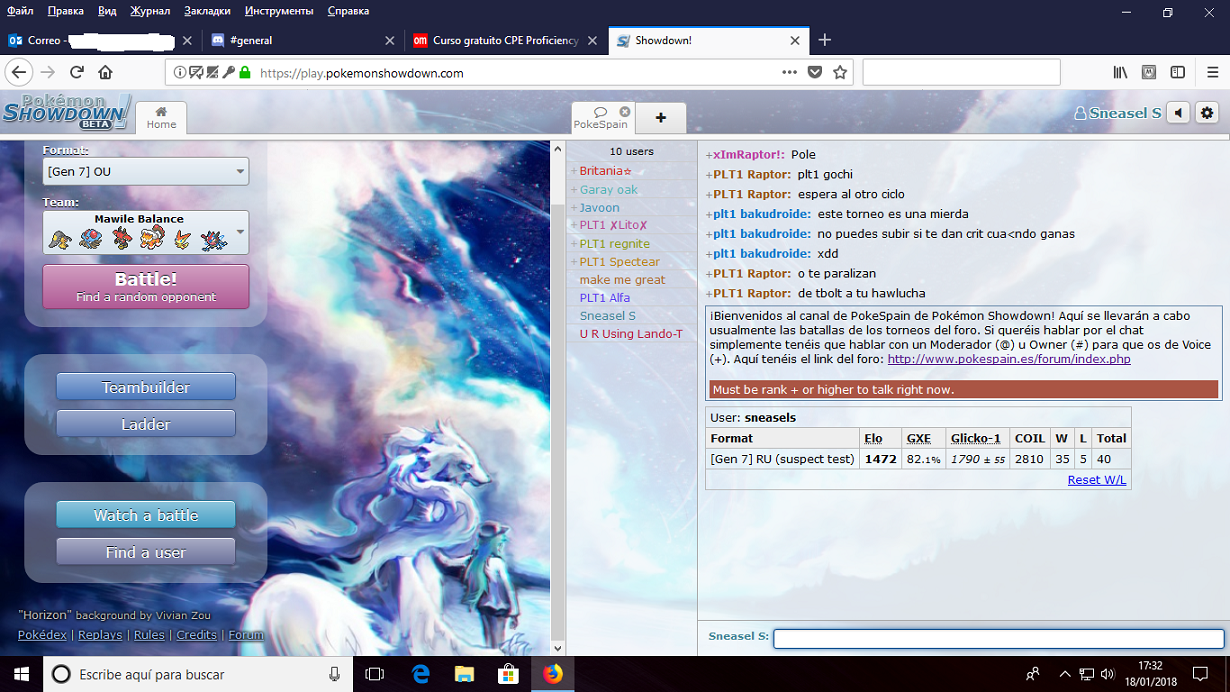Click username Sneasel S at top right
The height and width of the screenshot is (692, 1230).
click(x=1117, y=113)
